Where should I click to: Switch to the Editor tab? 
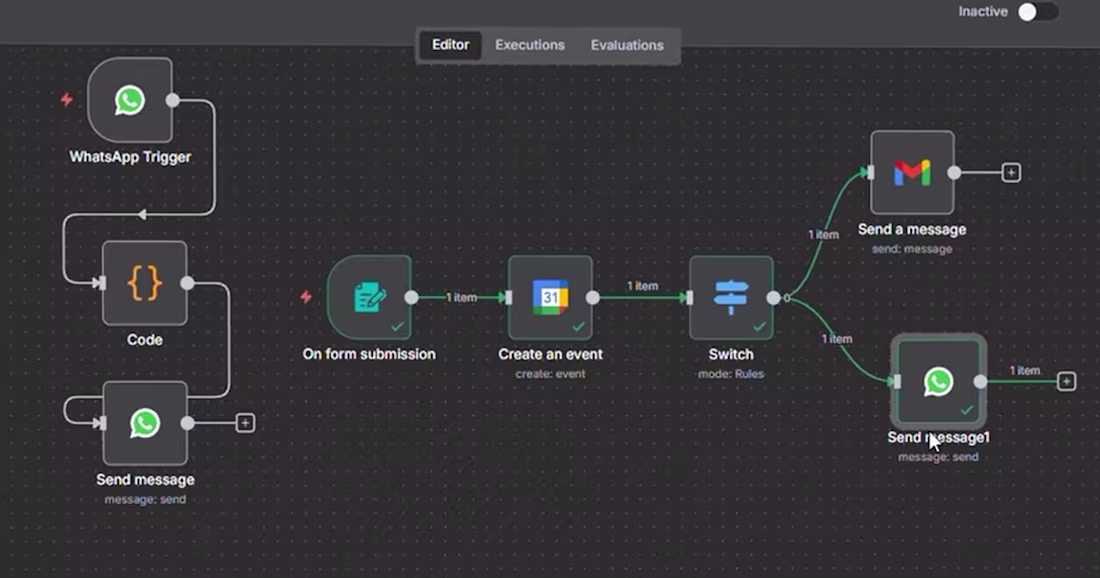[x=450, y=45]
